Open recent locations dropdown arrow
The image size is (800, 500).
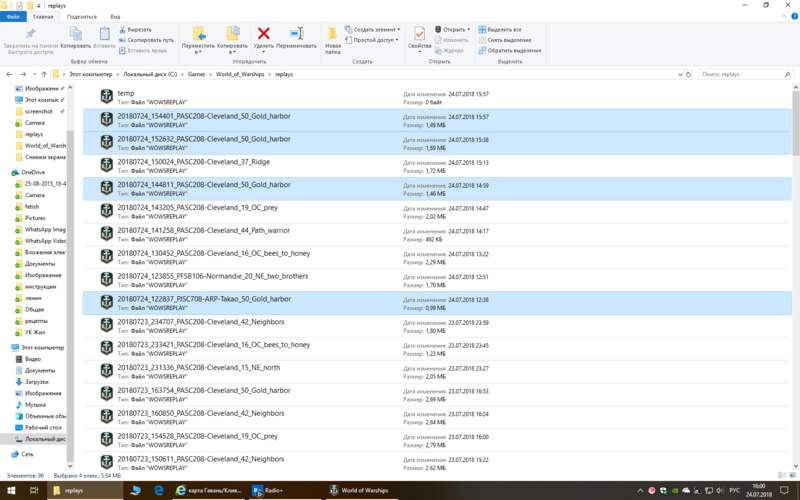click(34, 74)
